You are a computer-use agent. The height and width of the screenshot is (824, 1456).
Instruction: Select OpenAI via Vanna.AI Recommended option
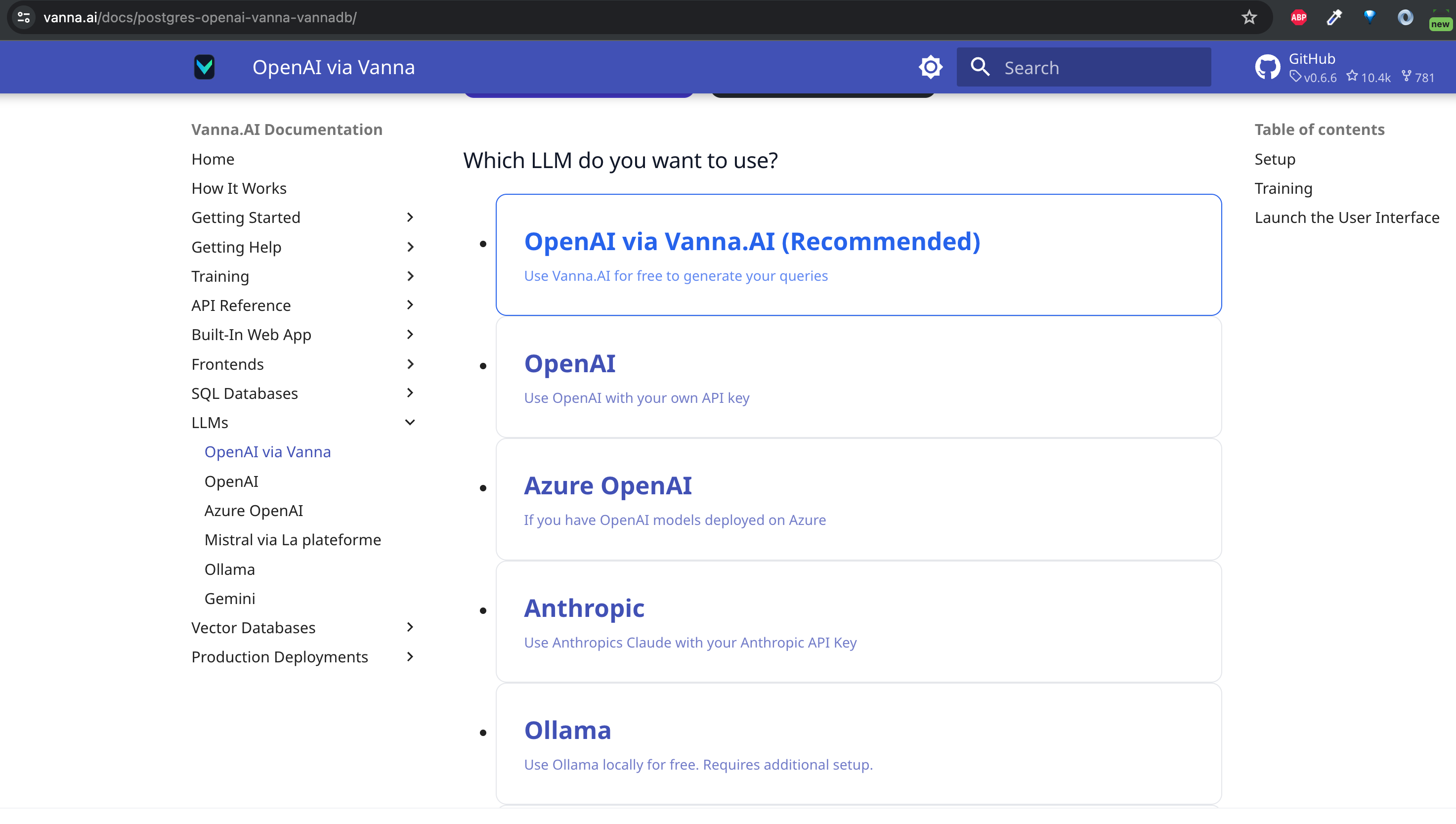click(752, 242)
